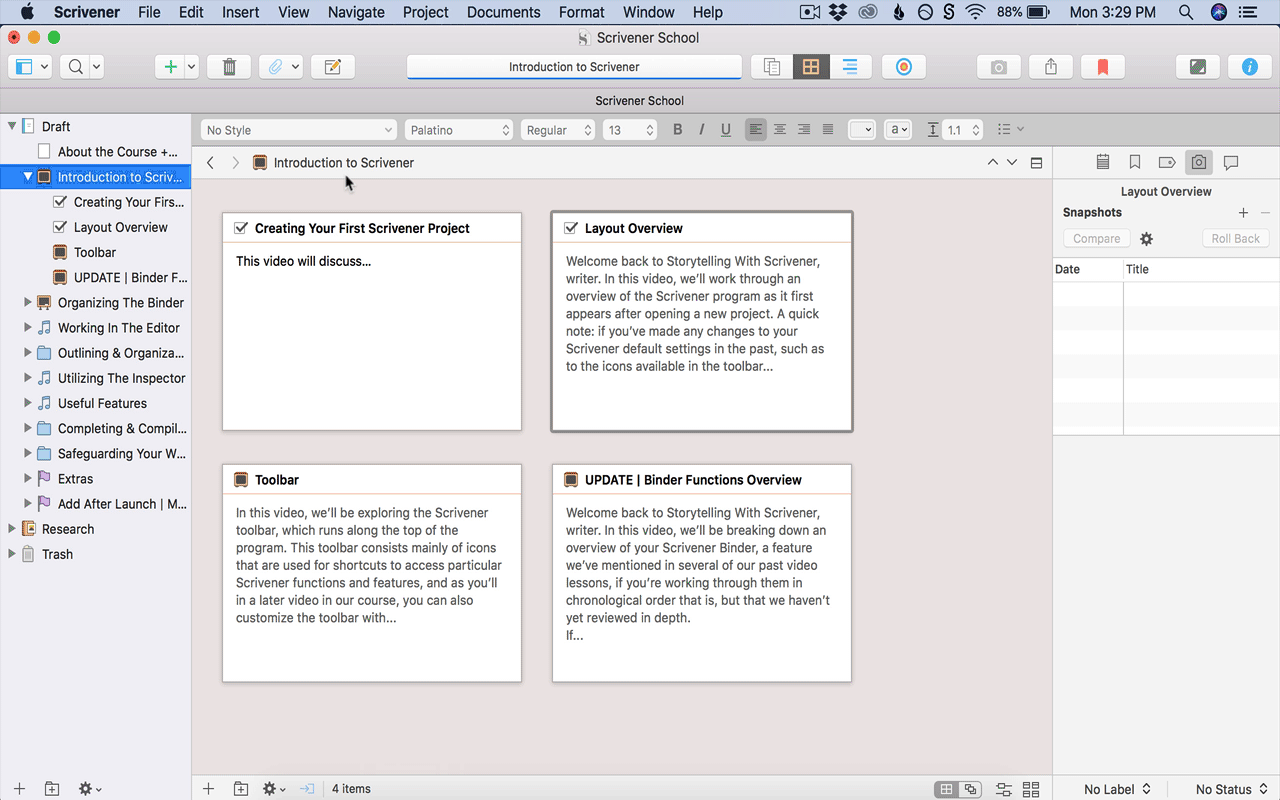Open the text color swatch

(861, 130)
